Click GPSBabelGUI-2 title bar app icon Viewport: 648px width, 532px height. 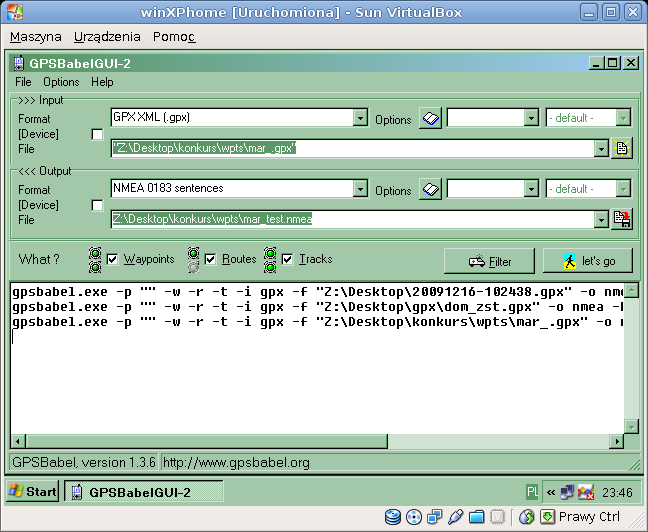pos(19,63)
